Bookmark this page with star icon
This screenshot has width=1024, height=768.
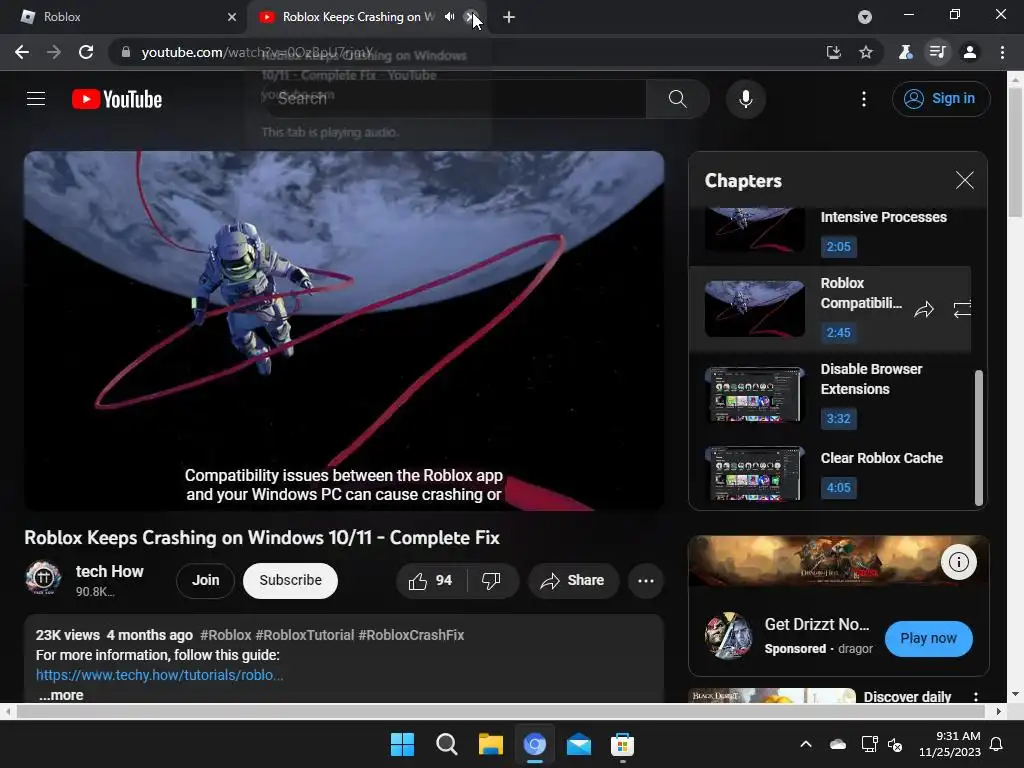(x=866, y=52)
